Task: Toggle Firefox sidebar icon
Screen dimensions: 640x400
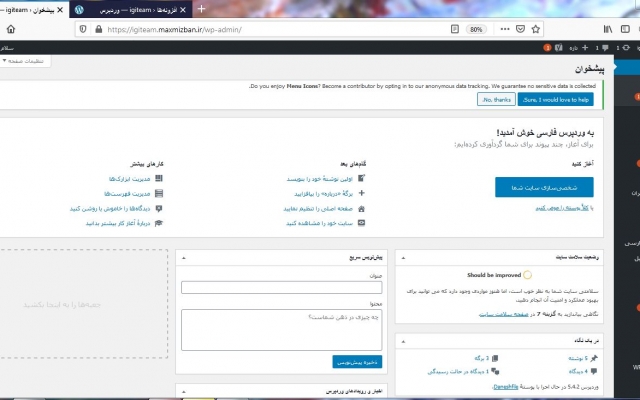Action: (625, 29)
